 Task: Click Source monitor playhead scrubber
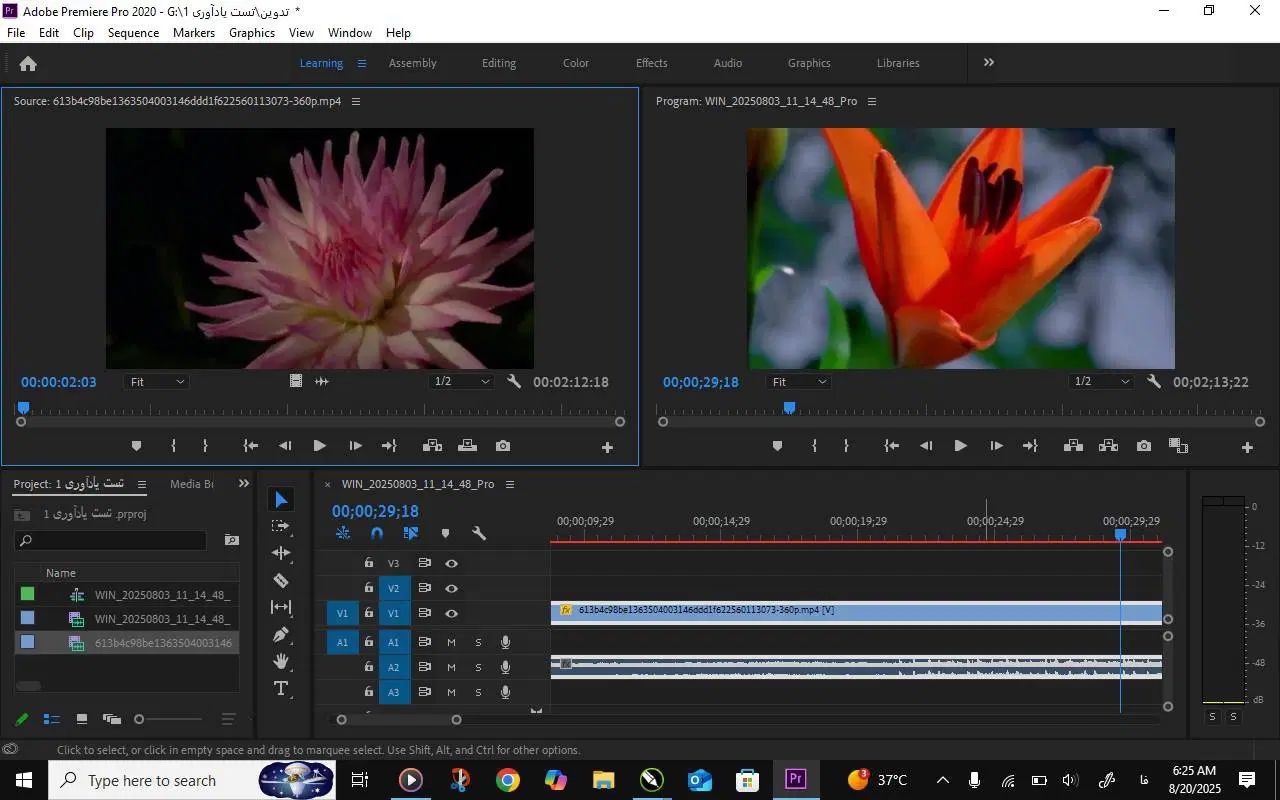(23, 408)
